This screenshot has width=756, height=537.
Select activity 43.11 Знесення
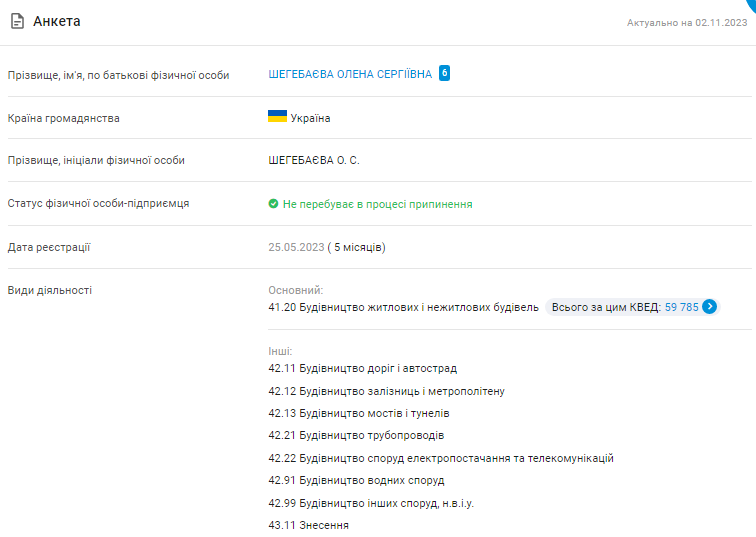pos(308,525)
